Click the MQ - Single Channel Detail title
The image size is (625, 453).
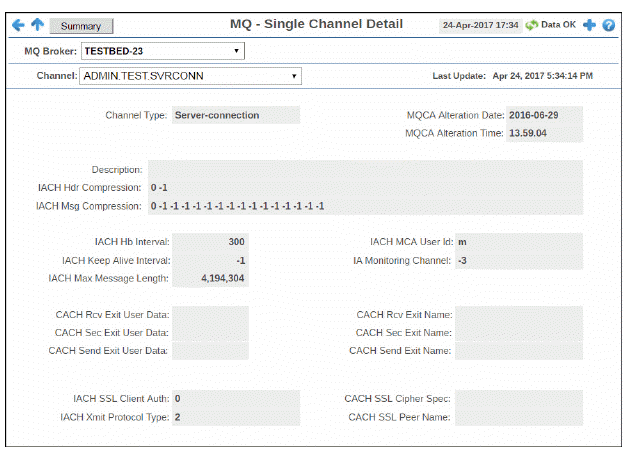pyautogui.click(x=316, y=24)
